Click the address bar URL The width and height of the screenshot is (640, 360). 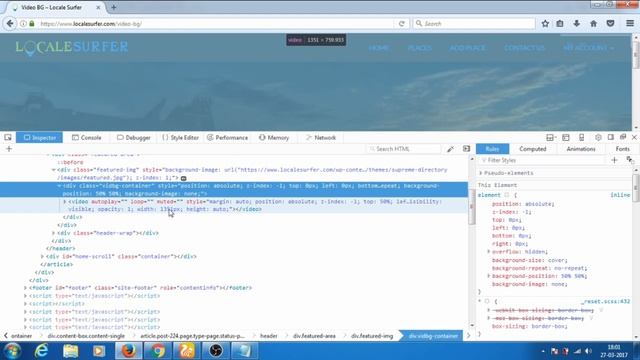pyautogui.click(x=91, y=24)
